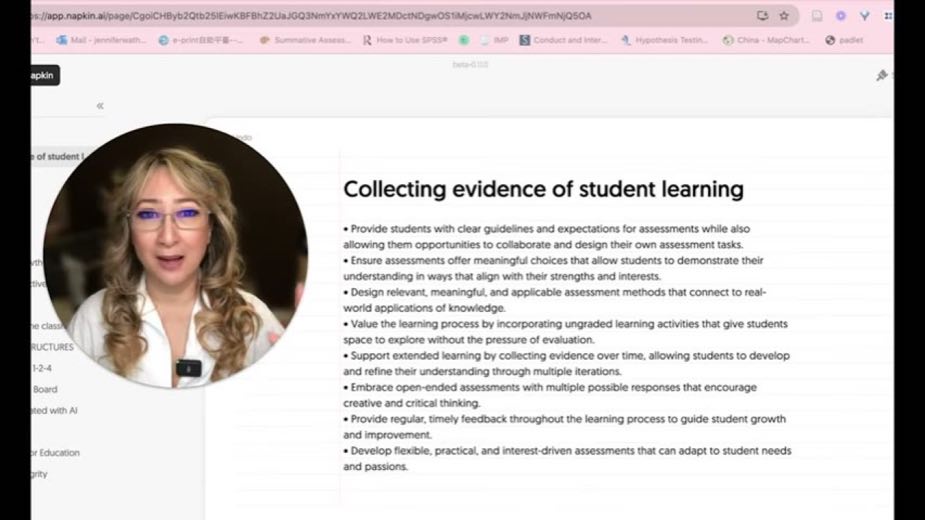Open the padlet bookmark
Image resolution: width=925 pixels, height=520 pixels.
pyautogui.click(x=844, y=40)
